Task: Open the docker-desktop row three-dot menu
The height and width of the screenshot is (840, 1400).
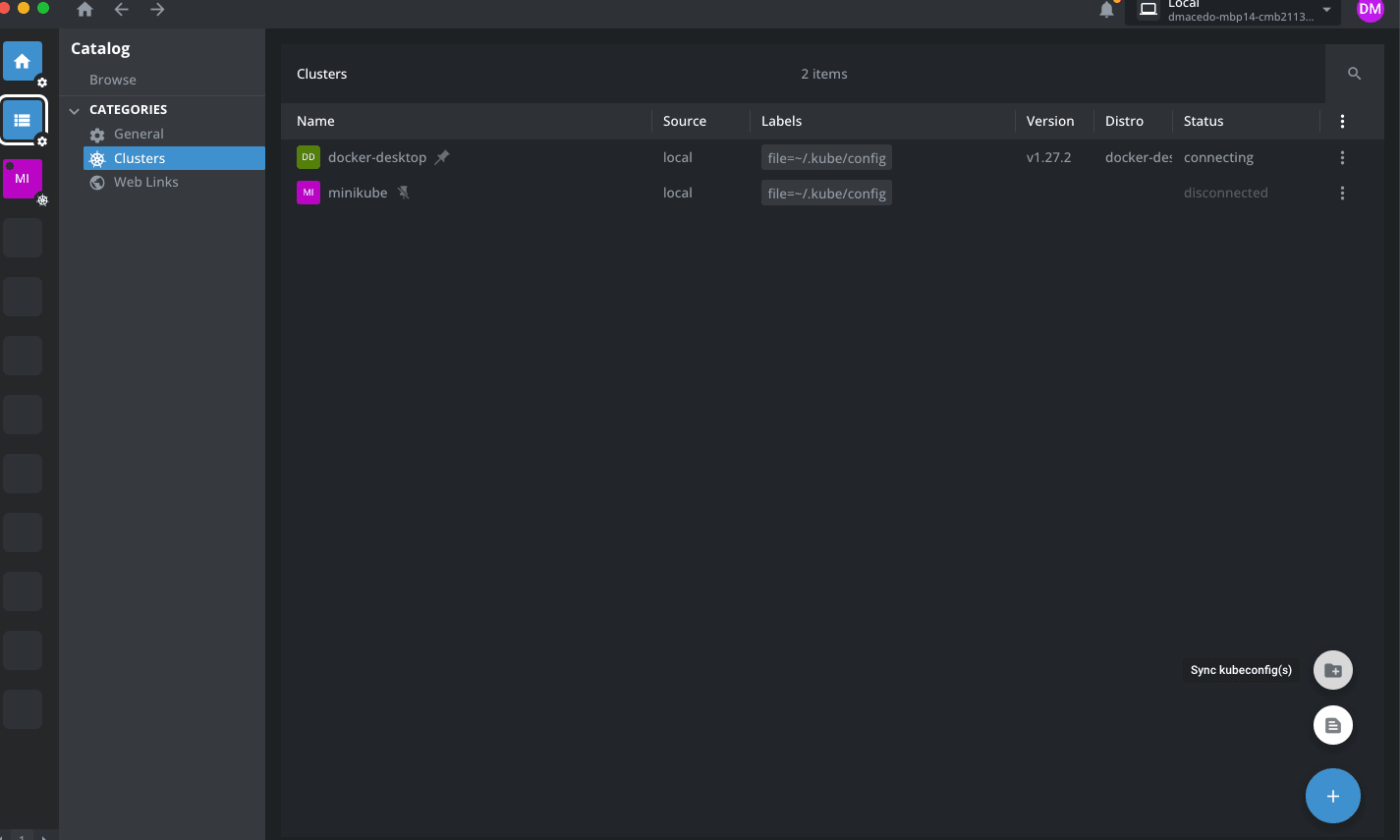Action: coord(1342,157)
